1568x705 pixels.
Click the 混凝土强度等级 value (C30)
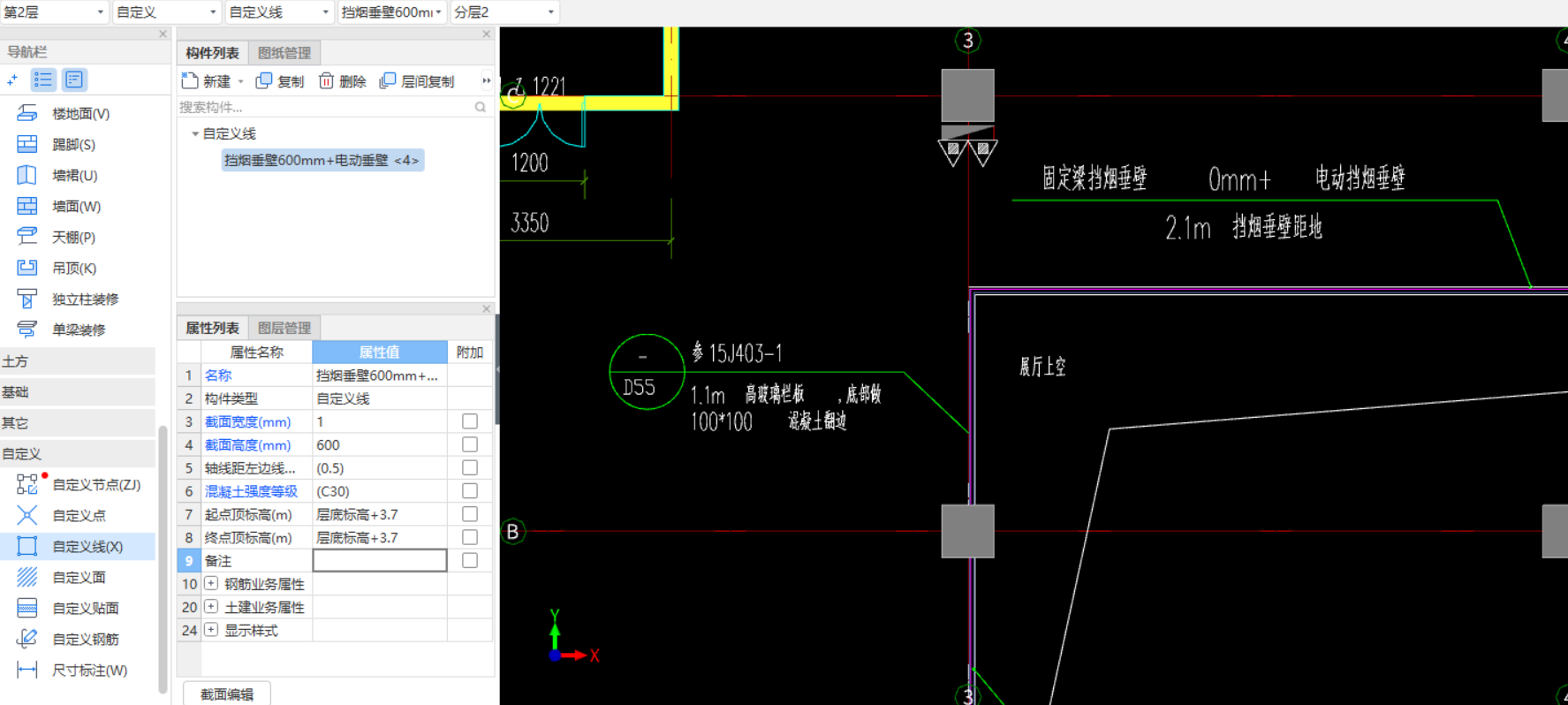(380, 490)
